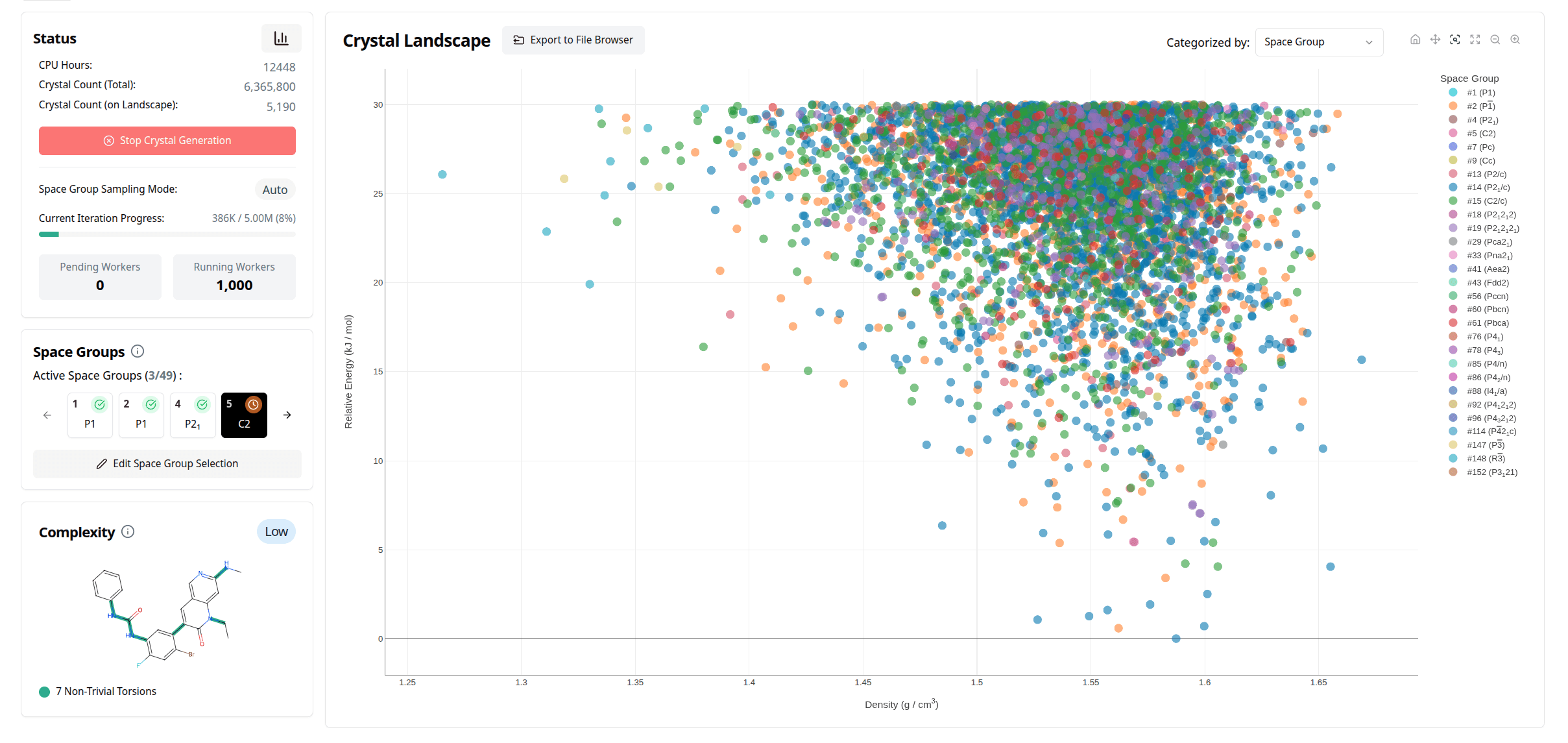The image size is (1568, 743).
Task: Hide #19 (P2₁2₁2₁) series in legend
Action: click(x=1492, y=228)
